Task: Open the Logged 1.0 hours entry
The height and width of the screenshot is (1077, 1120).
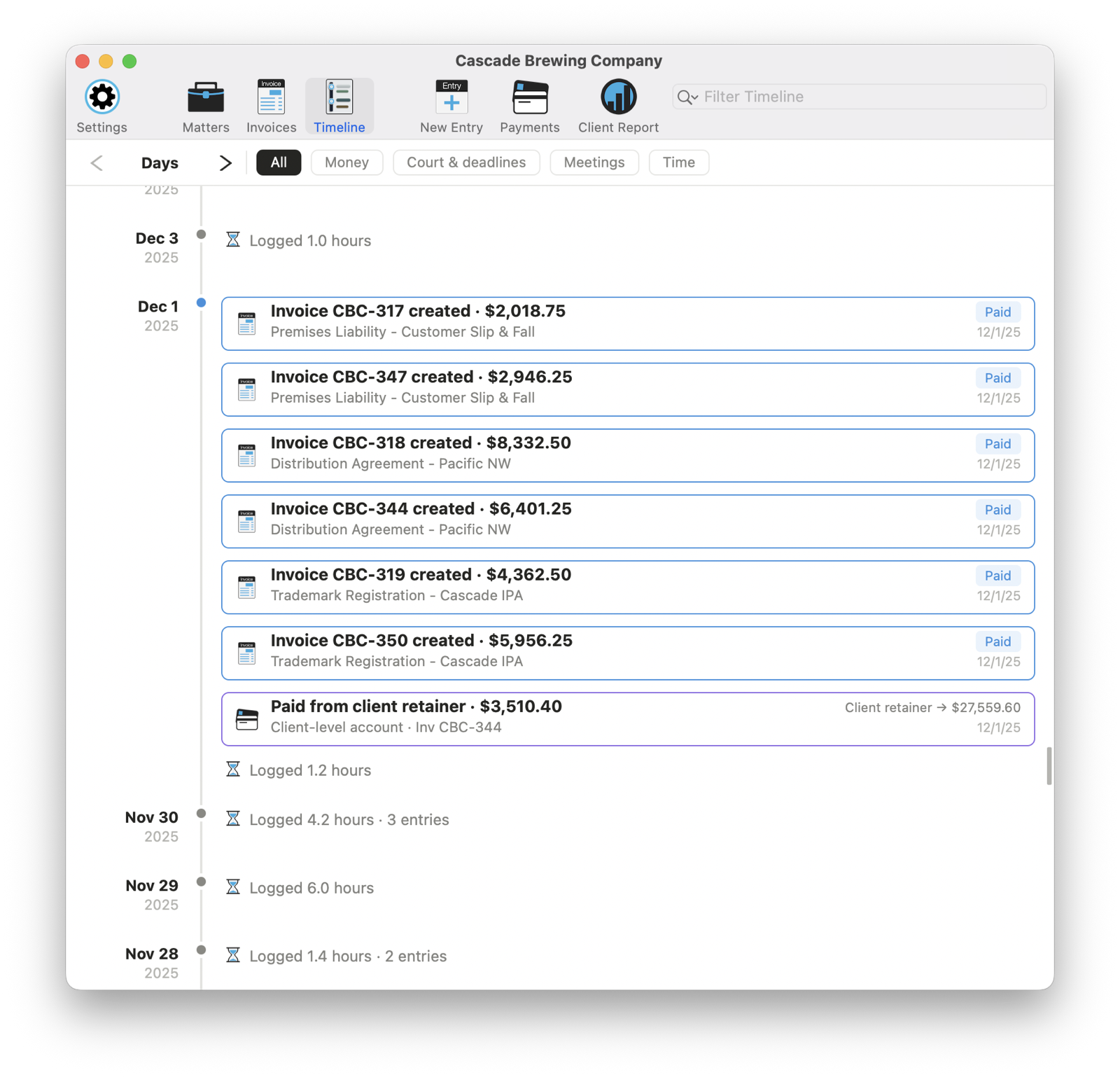Action: (x=310, y=241)
